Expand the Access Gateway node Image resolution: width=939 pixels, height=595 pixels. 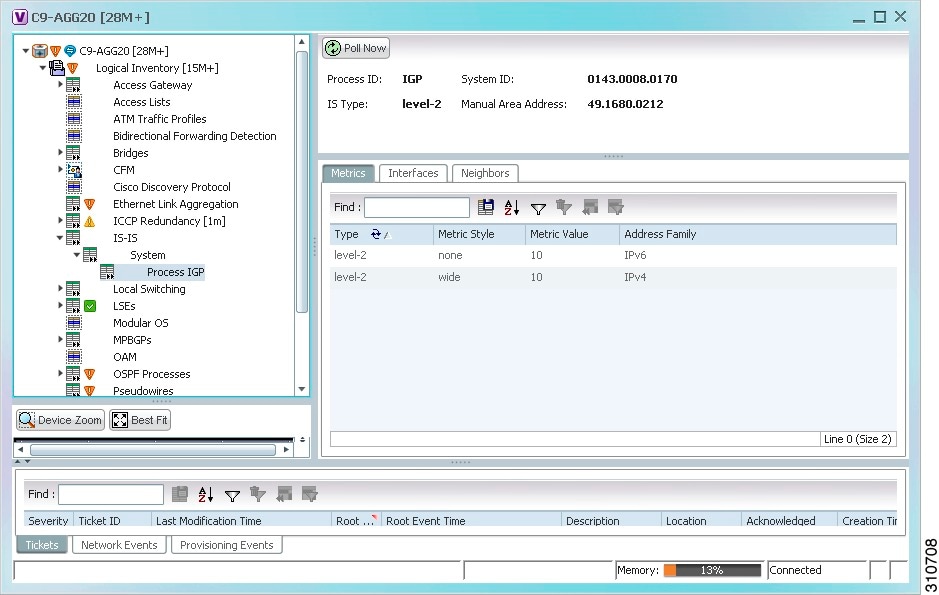point(60,84)
